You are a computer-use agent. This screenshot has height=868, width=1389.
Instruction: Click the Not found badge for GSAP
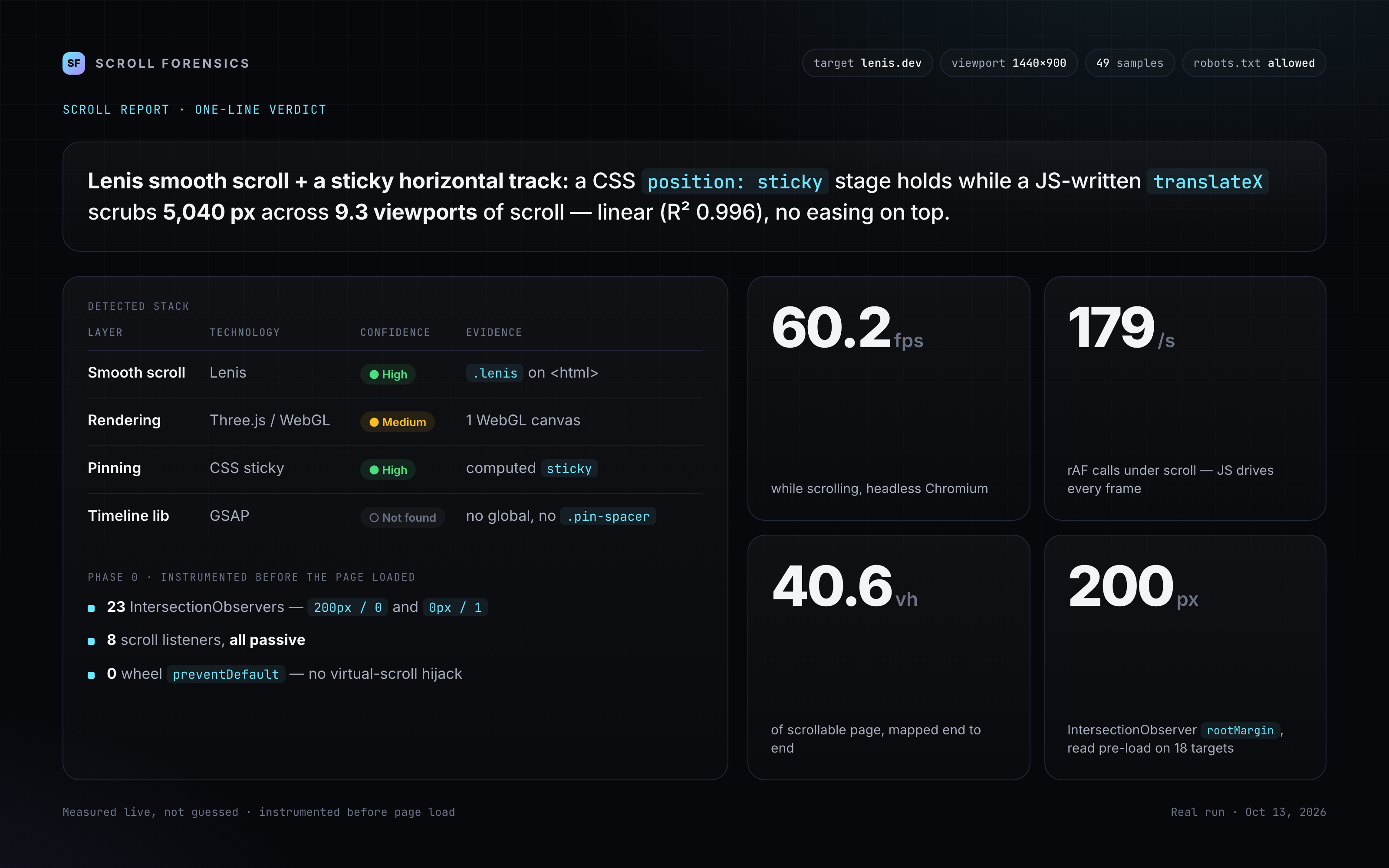pos(402,517)
